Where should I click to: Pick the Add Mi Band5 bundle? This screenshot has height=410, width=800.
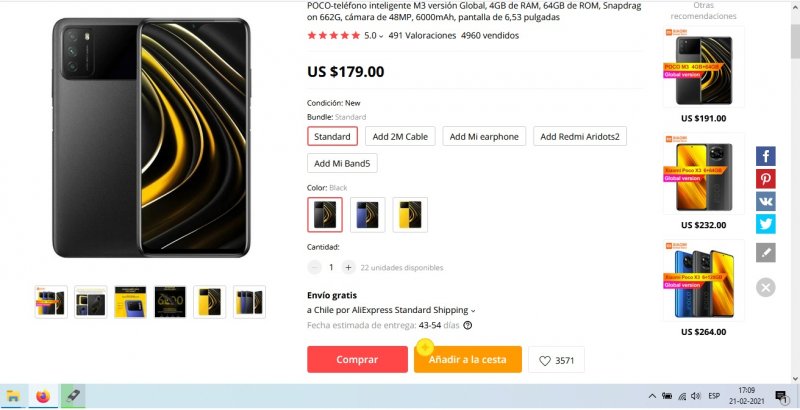click(x=342, y=163)
